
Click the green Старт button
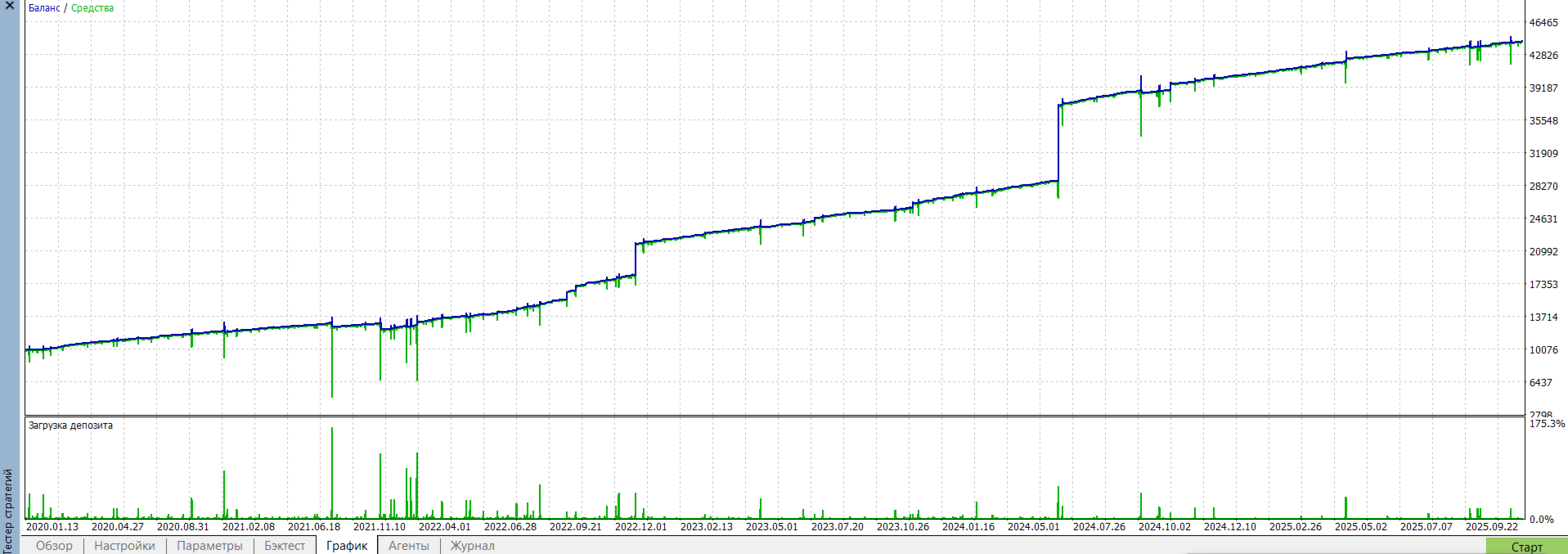(1526, 547)
